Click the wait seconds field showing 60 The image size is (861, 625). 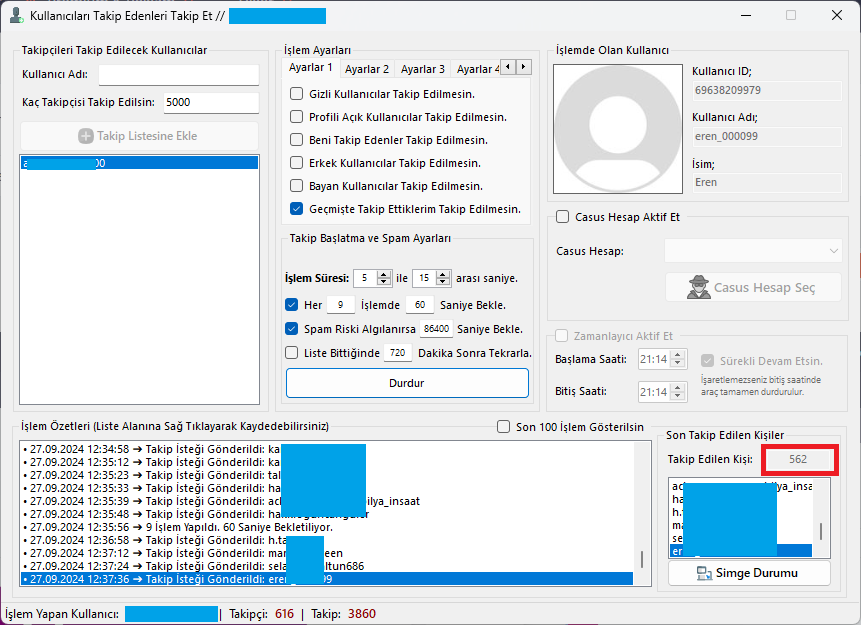pos(420,305)
